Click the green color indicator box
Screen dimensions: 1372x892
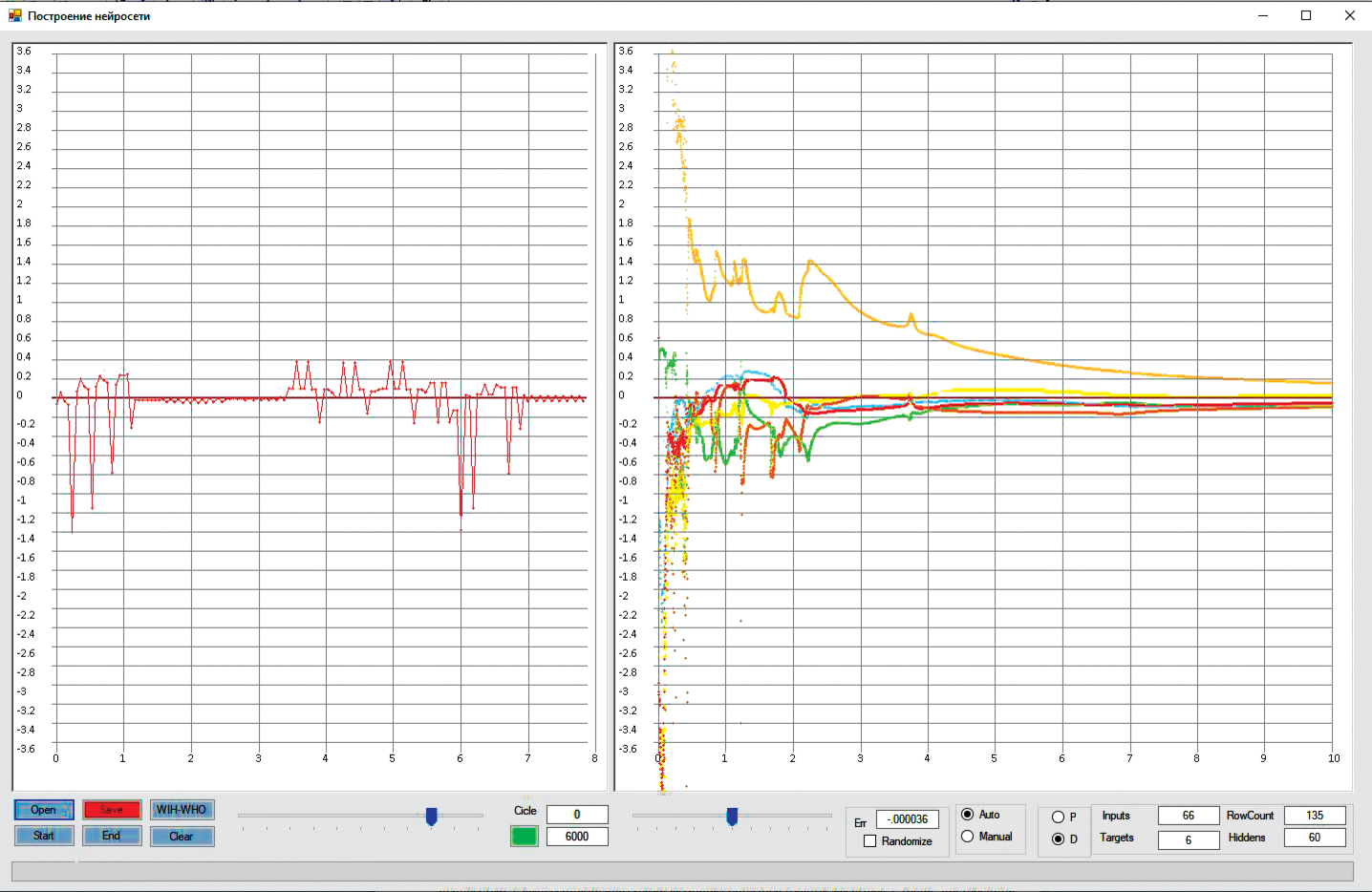(x=524, y=837)
